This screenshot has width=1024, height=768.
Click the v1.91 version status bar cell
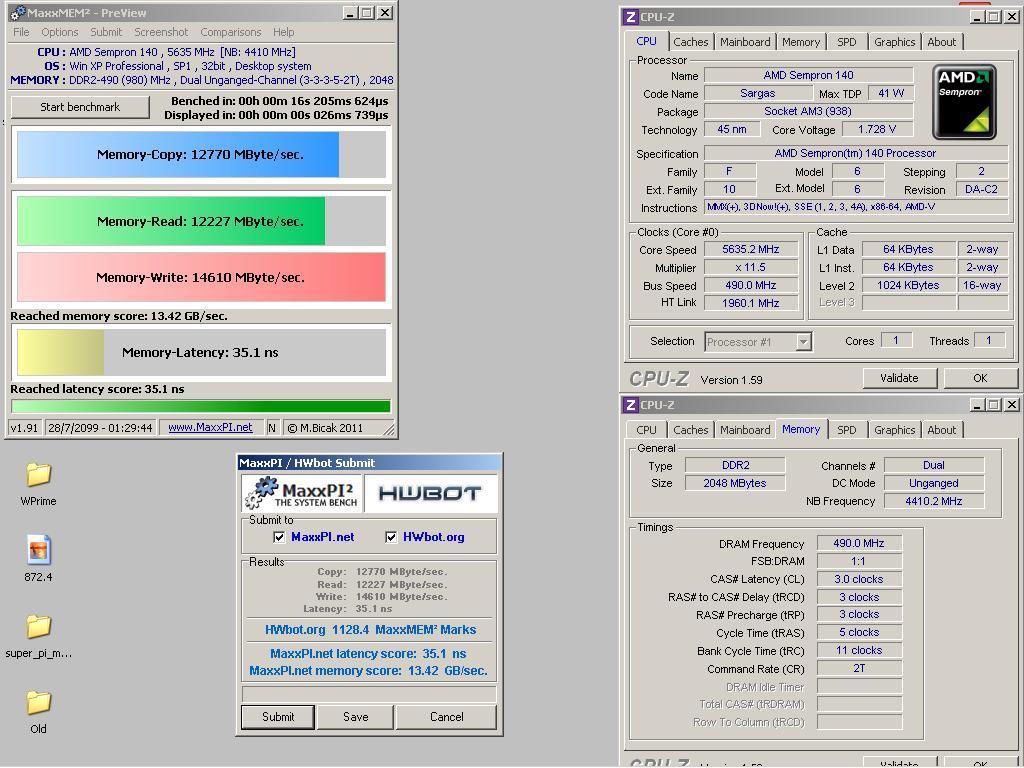[24, 428]
